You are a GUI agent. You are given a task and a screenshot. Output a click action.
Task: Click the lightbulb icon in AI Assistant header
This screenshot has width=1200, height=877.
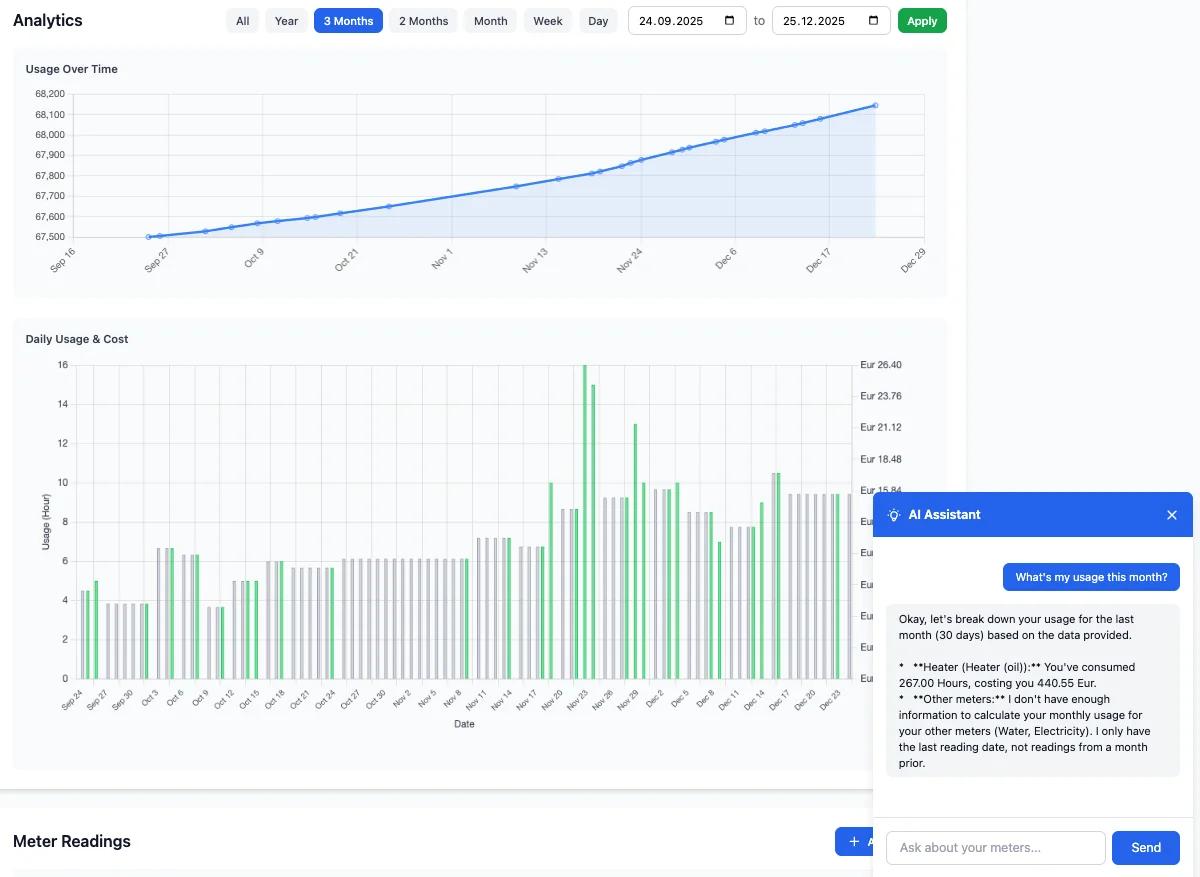coord(894,515)
